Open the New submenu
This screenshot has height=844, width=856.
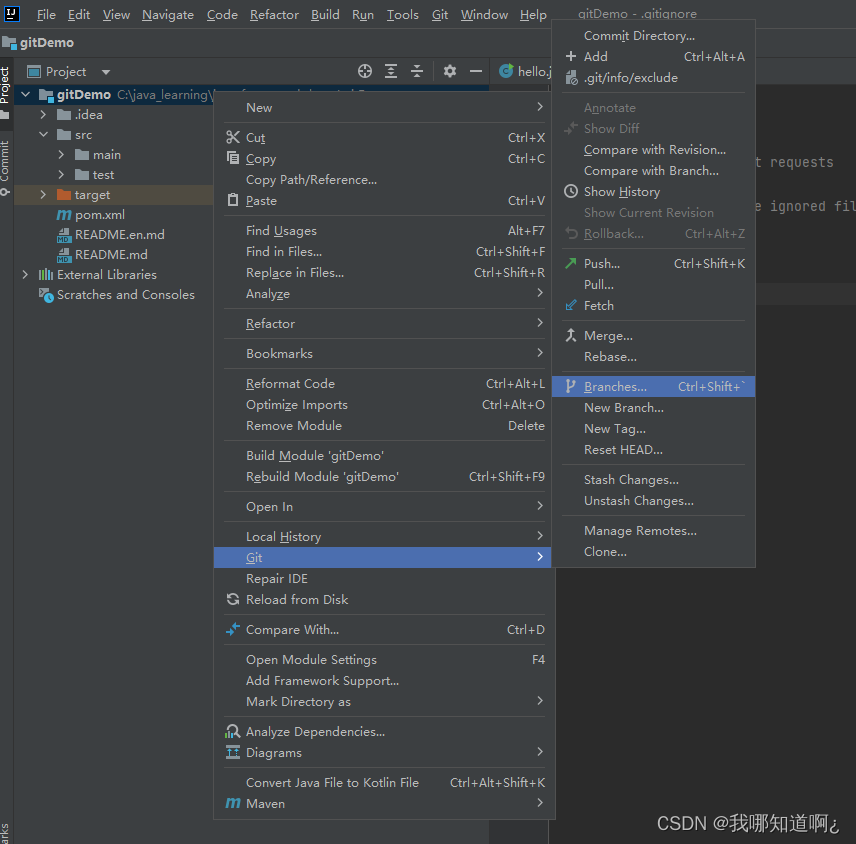pyautogui.click(x=384, y=108)
